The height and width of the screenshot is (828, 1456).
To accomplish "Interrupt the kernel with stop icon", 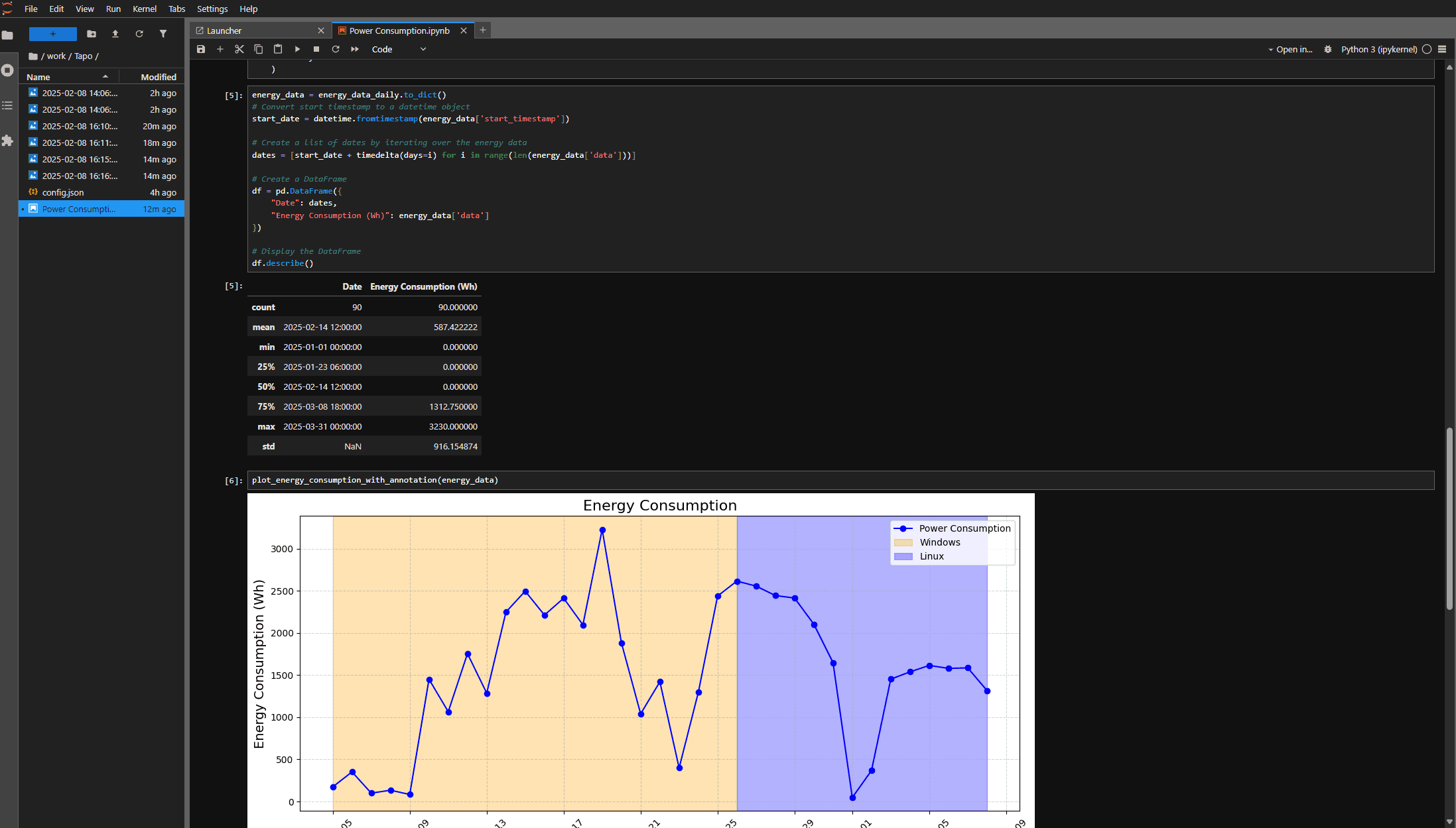I will coord(316,49).
